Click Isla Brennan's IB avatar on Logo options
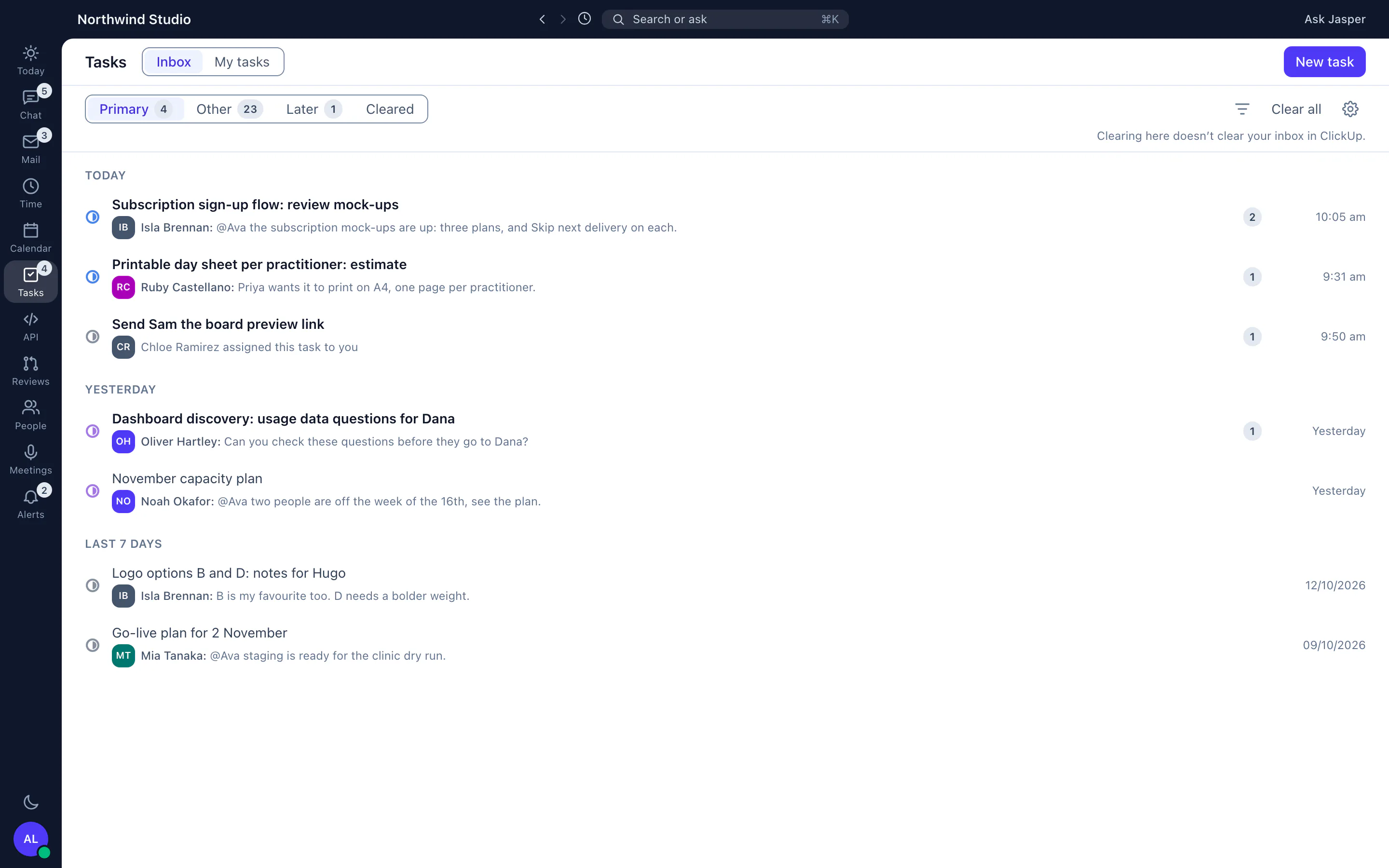Viewport: 1389px width, 868px height. [x=123, y=596]
